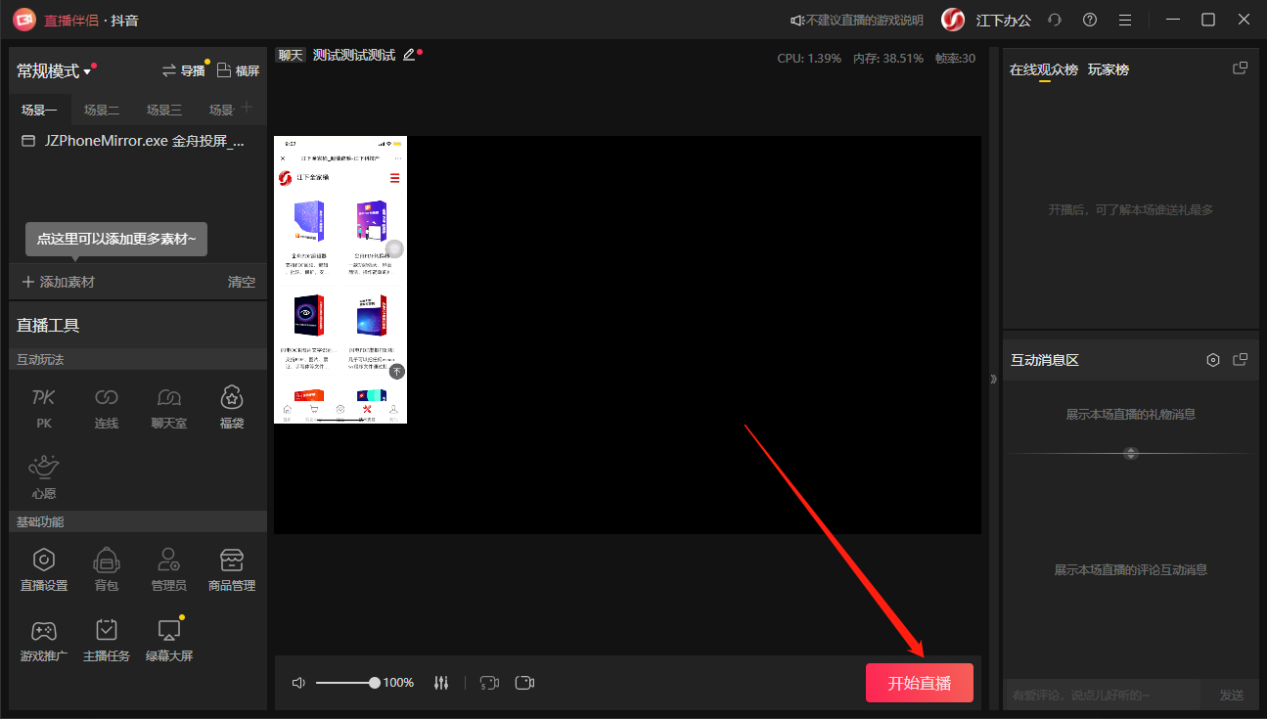
Task: Mute the speaker volume icon
Action: (298, 683)
